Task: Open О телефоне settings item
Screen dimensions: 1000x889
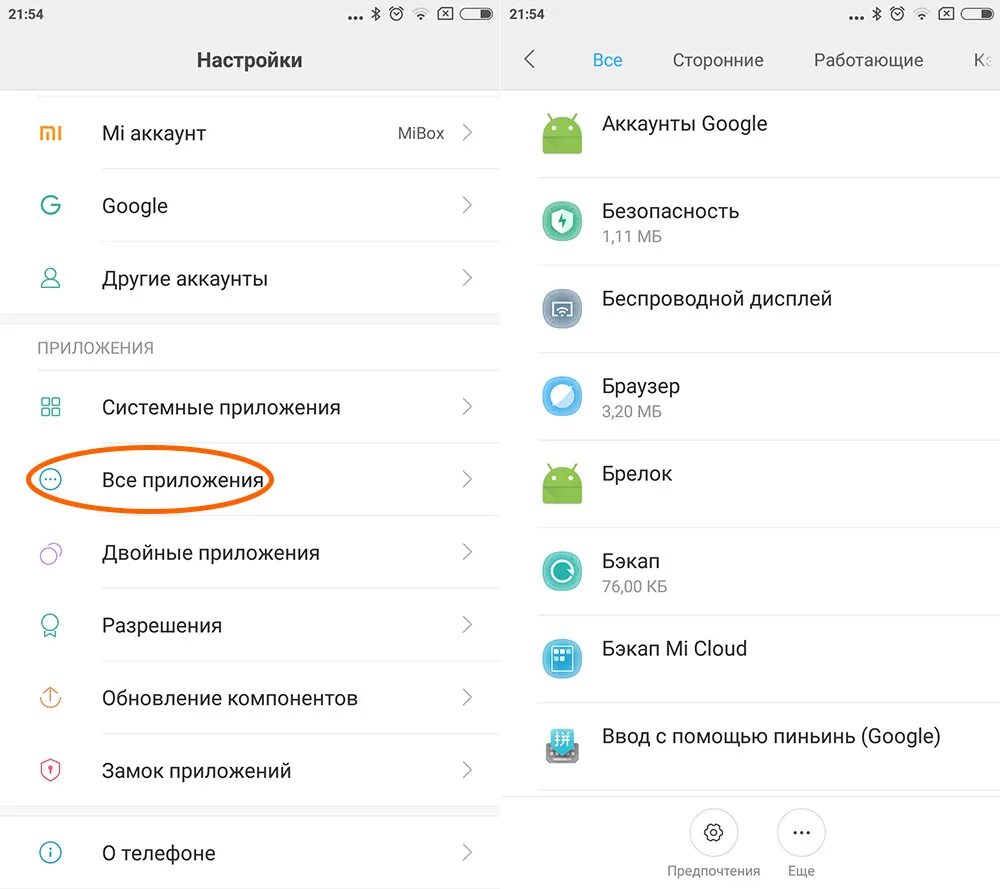Action: 250,853
